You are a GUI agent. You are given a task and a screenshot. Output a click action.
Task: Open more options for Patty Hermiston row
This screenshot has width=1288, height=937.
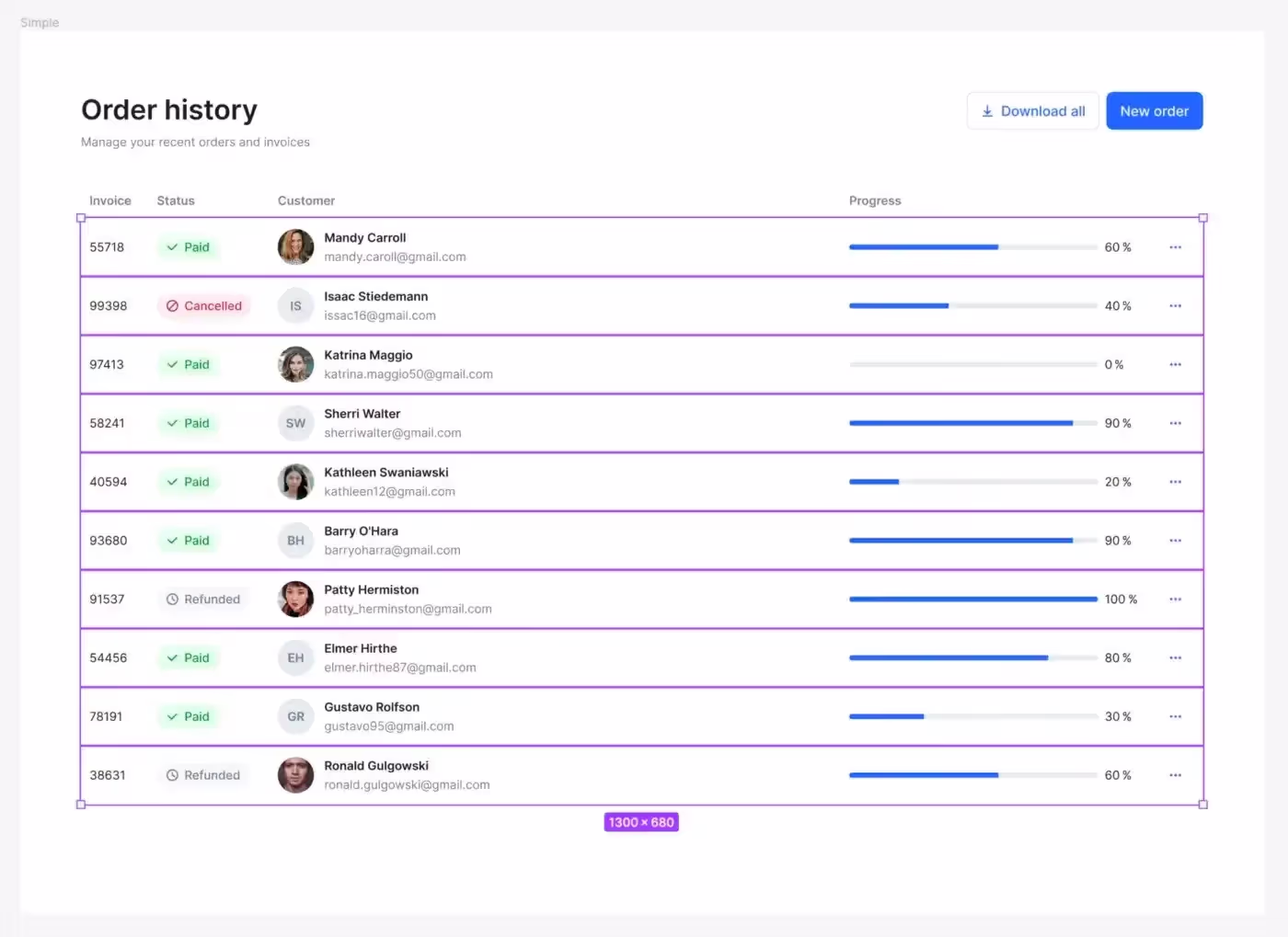pos(1175,600)
